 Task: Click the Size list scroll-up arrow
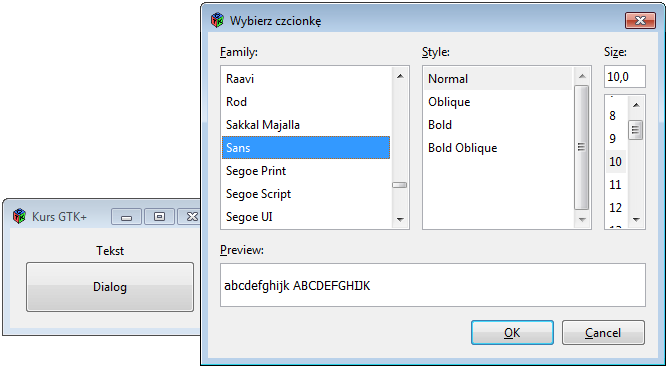click(x=636, y=105)
